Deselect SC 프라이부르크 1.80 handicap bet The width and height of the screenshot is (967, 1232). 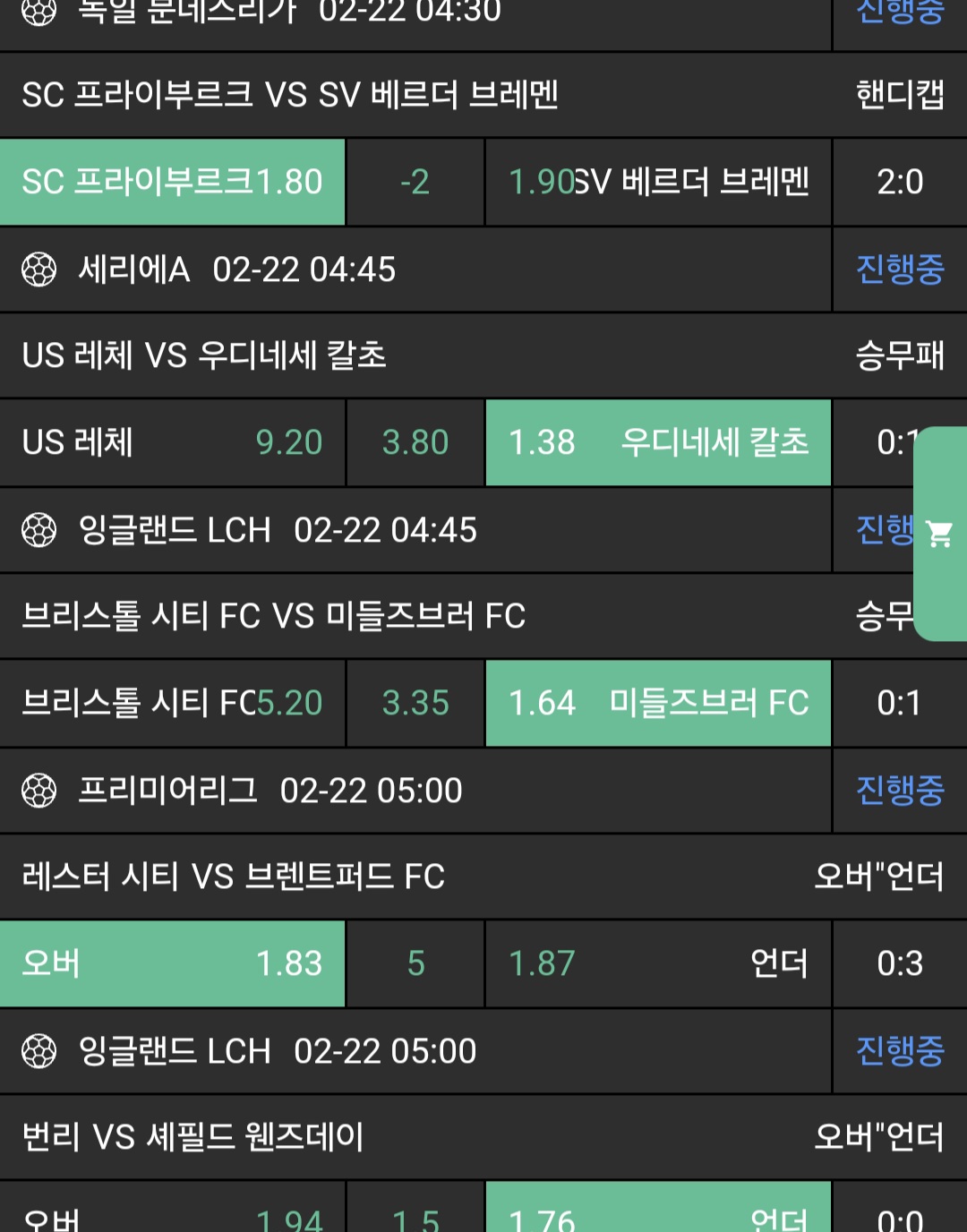click(172, 183)
